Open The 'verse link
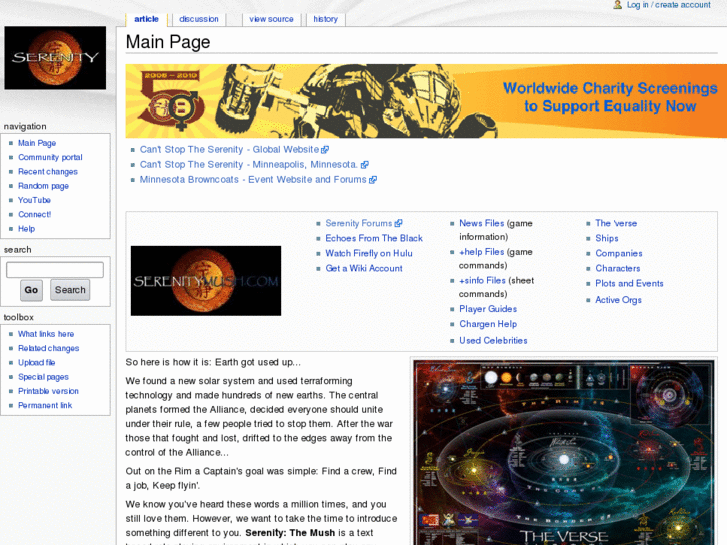Viewport: 727px width, 545px height. [x=616, y=223]
